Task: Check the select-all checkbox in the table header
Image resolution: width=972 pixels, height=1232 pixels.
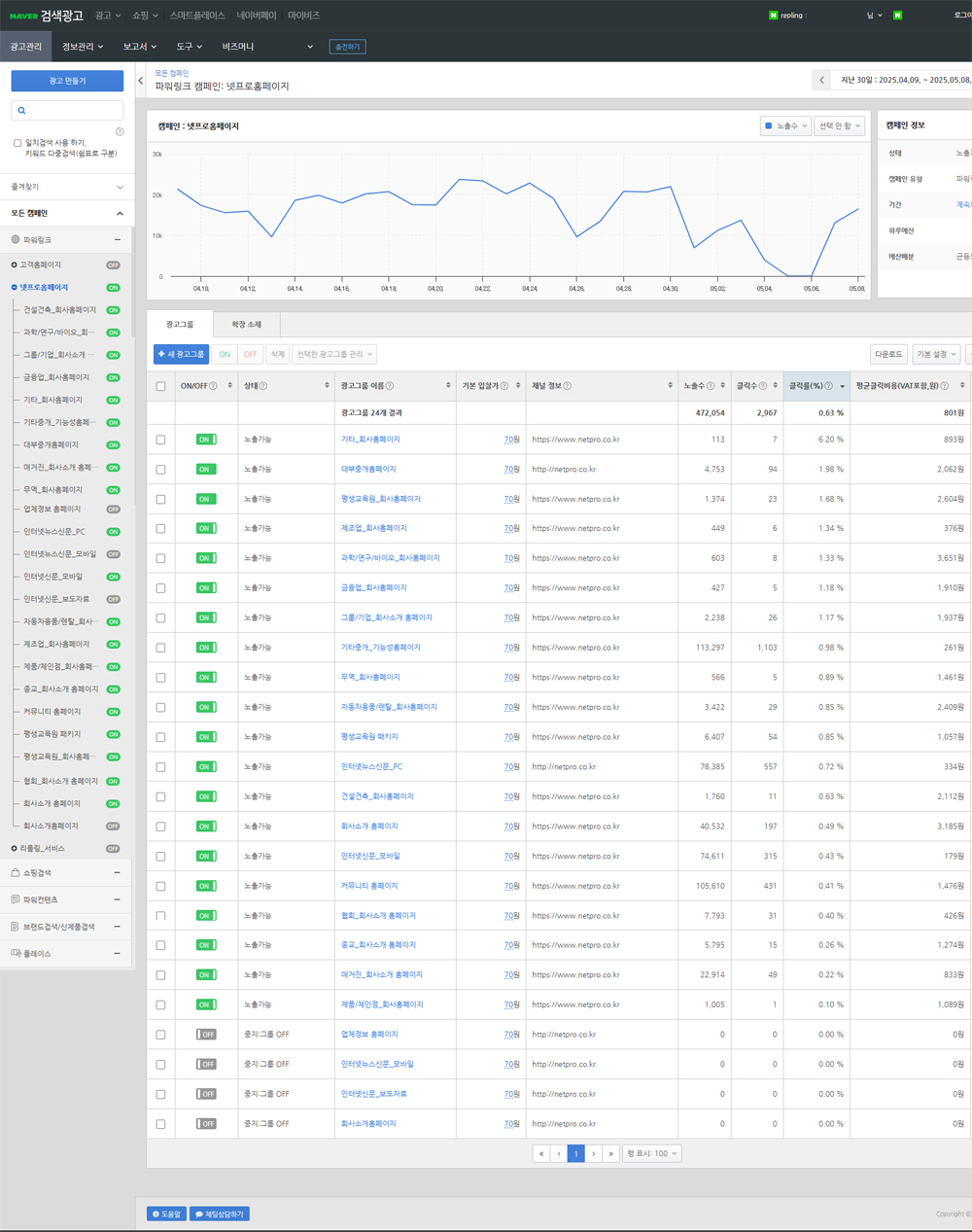Action: (161, 386)
